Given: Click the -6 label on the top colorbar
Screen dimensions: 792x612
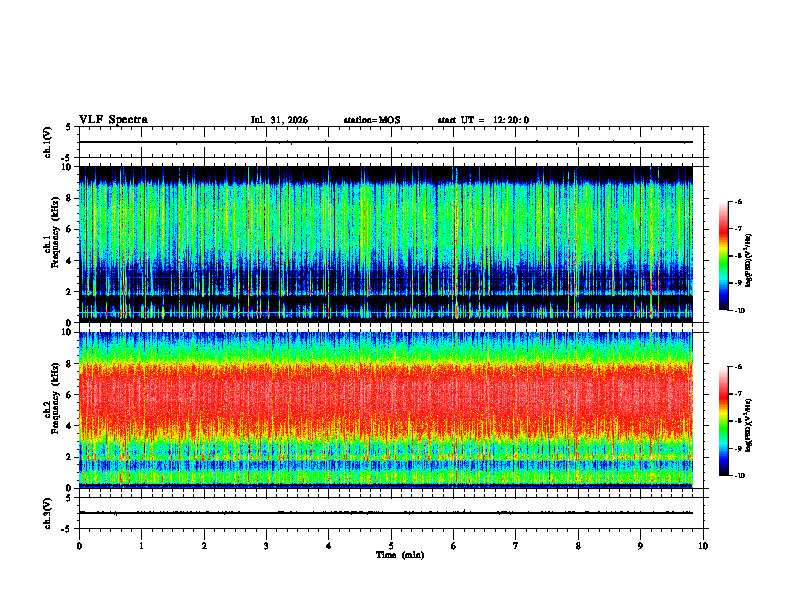Looking at the screenshot, I should pyautogui.click(x=738, y=202).
